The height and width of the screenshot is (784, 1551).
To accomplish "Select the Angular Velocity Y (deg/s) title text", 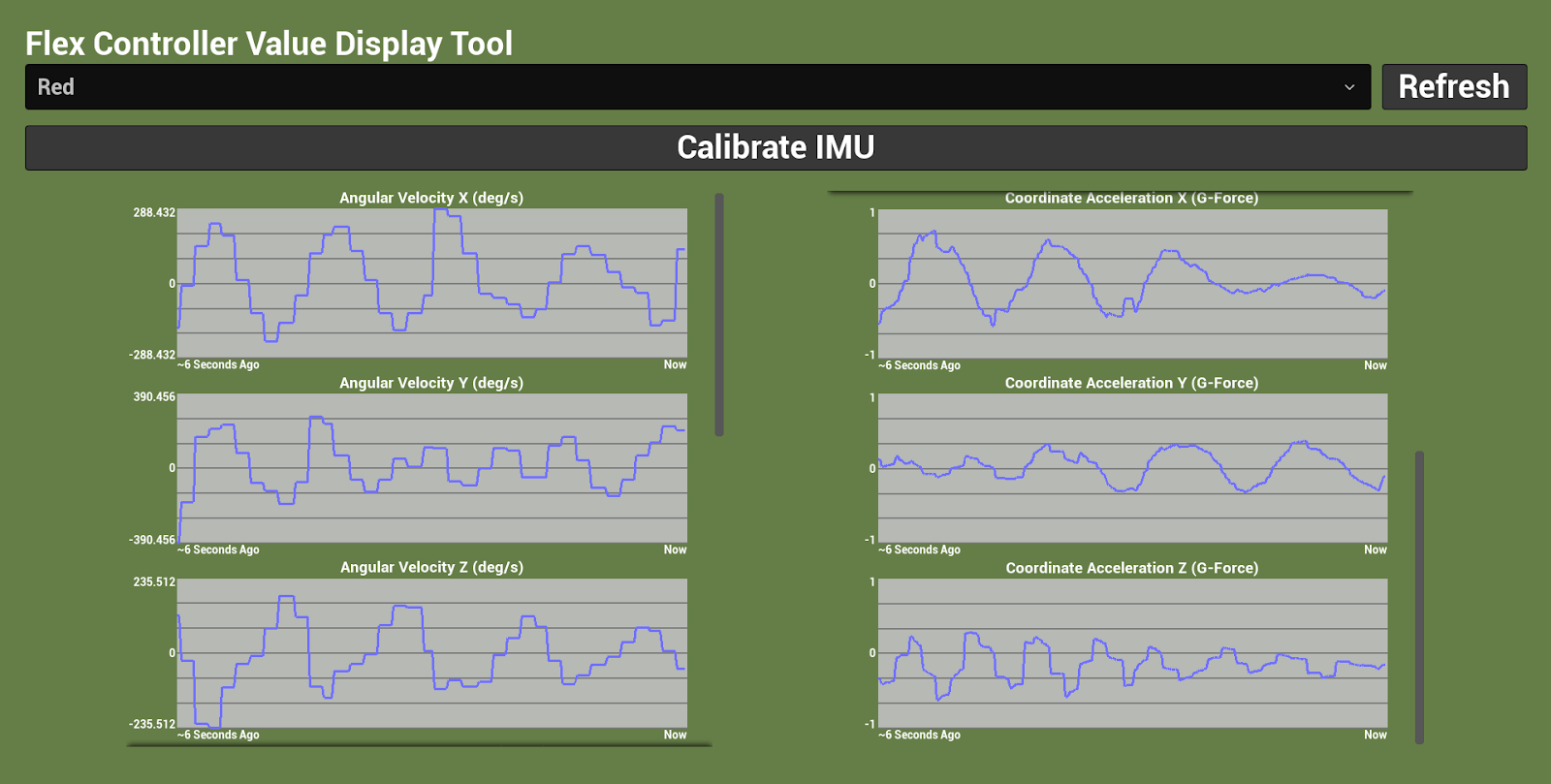I will point(431,383).
